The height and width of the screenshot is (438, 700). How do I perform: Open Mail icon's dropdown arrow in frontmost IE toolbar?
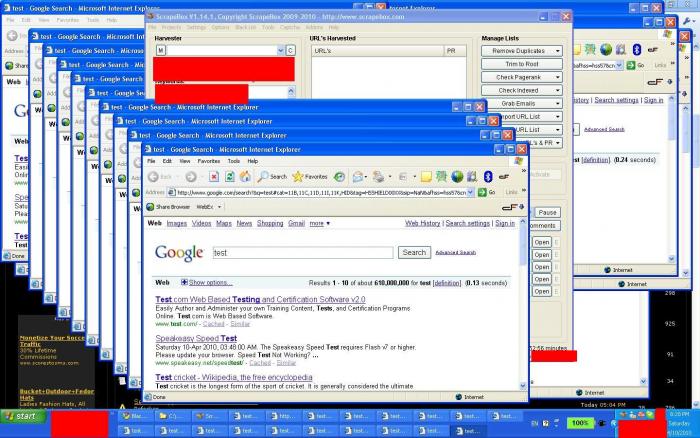point(366,177)
